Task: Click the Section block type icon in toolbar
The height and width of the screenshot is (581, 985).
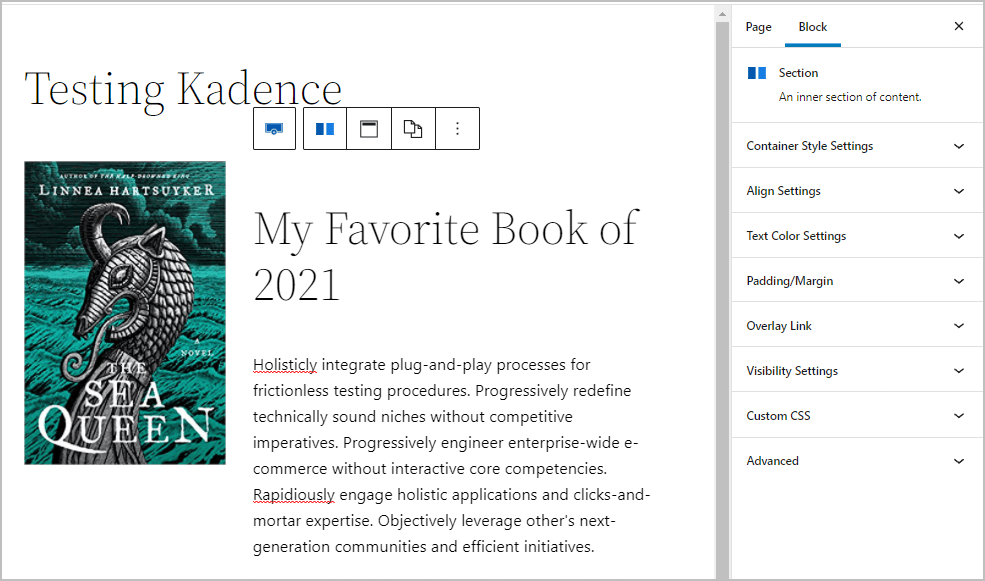Action: point(325,129)
